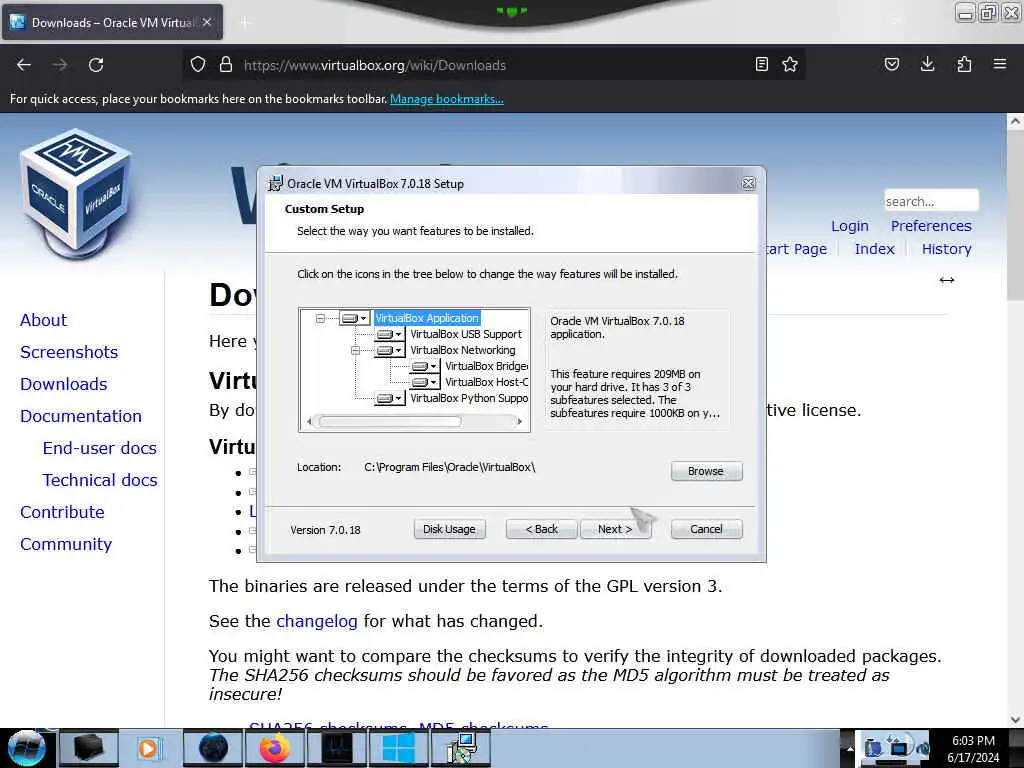Click the website search field
The image size is (1024, 768).
click(x=931, y=201)
